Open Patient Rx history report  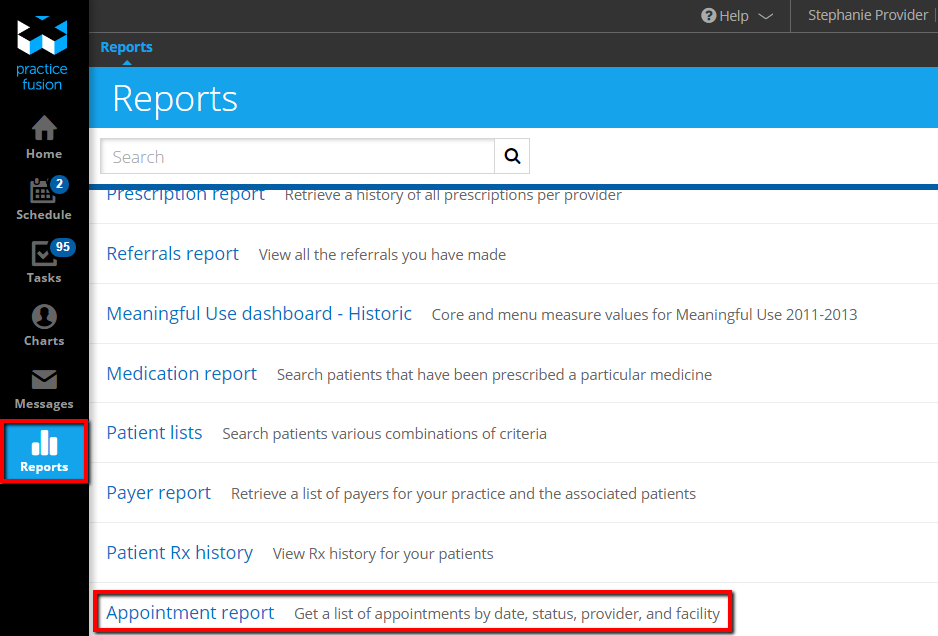coord(179,553)
